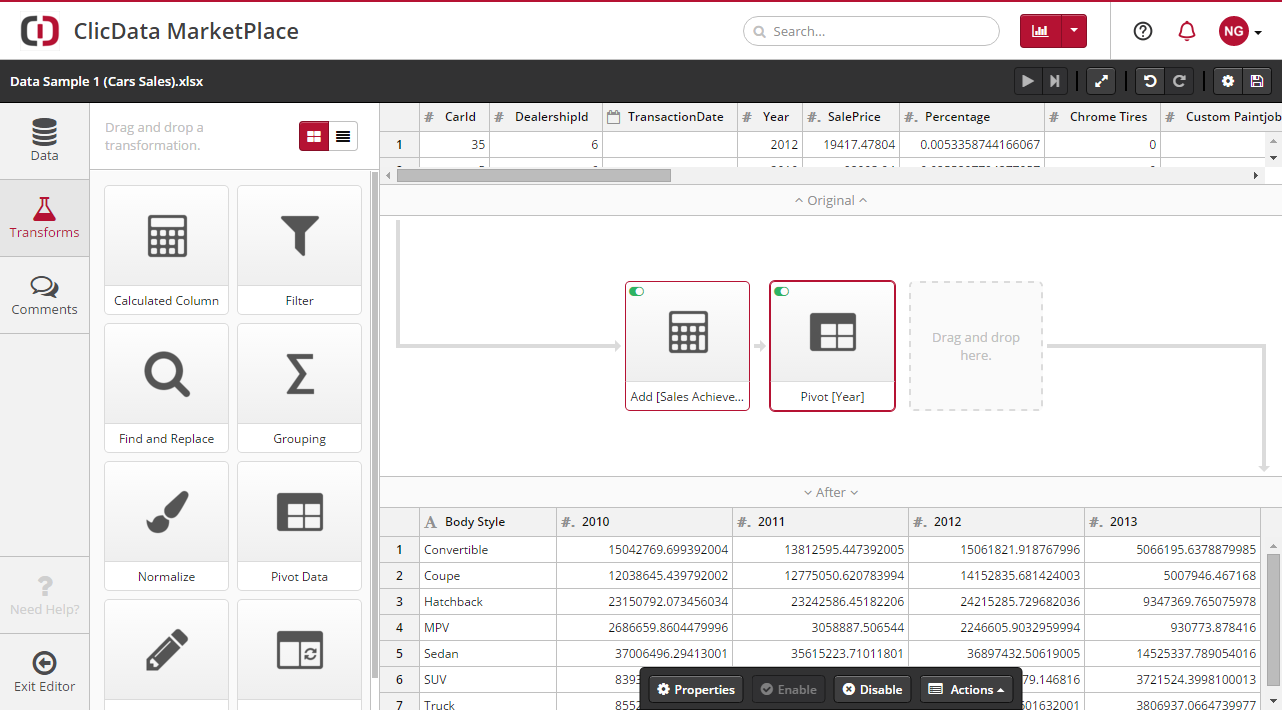
Task: Switch to the Data sidebar tab
Action: coord(44,139)
